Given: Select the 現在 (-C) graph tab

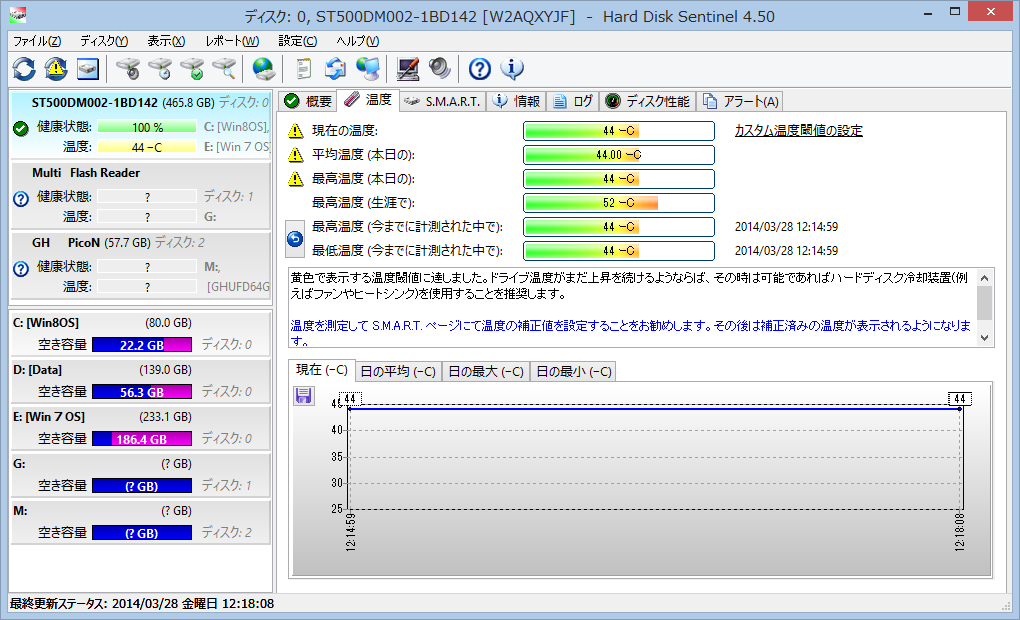Looking at the screenshot, I should coord(322,370).
